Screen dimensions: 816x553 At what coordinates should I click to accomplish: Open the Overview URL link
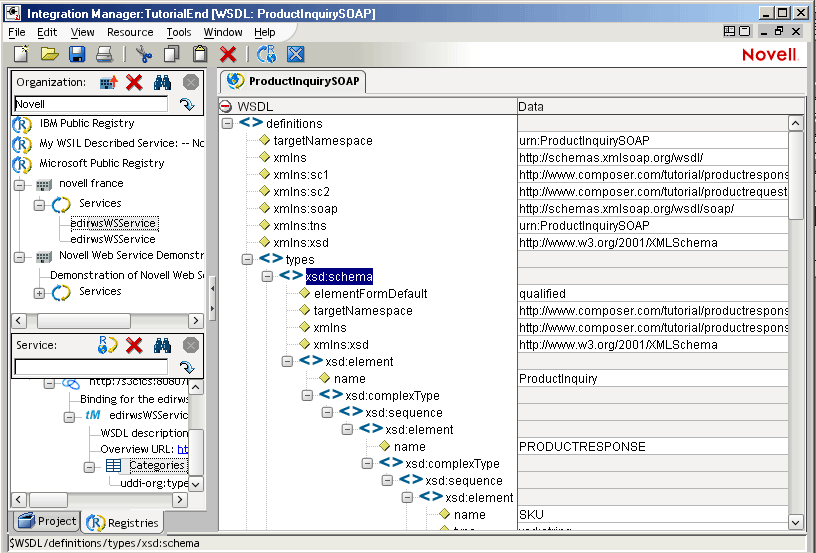click(183, 449)
